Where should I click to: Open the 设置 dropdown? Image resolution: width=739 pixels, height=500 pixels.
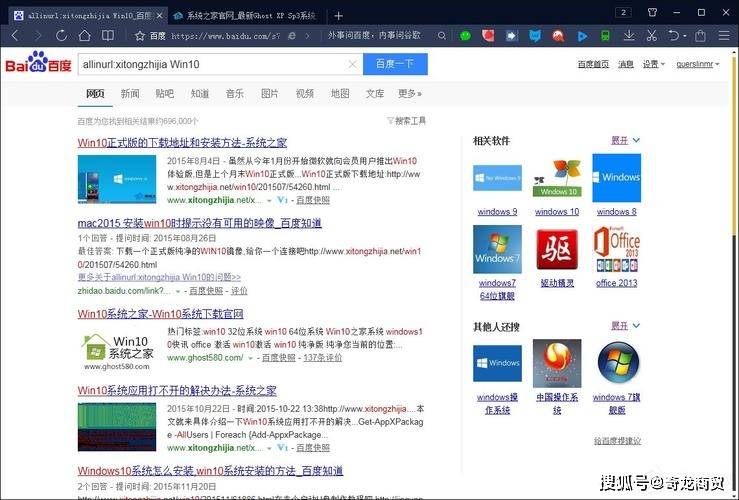[x=654, y=64]
